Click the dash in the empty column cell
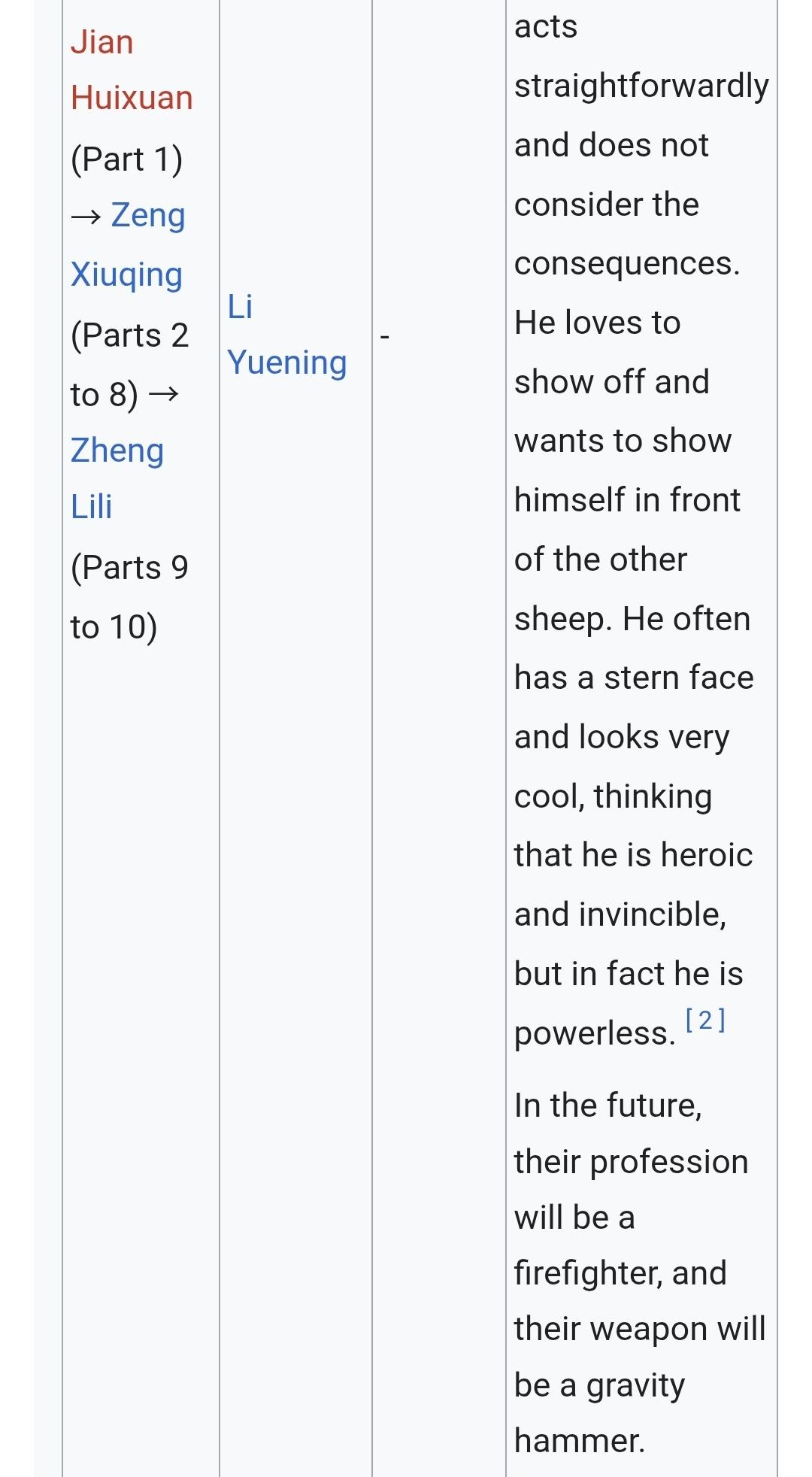Screen dimensions: 812x1477 point(385,338)
